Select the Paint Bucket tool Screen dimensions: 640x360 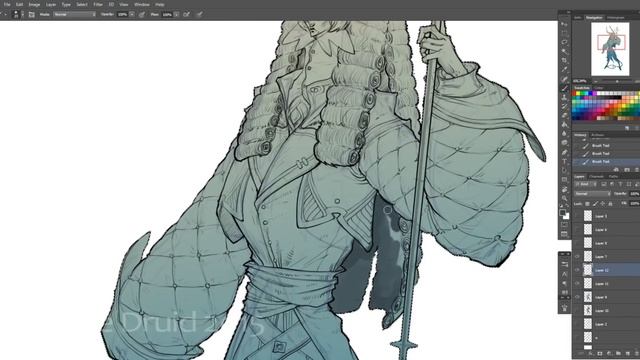coord(564,124)
